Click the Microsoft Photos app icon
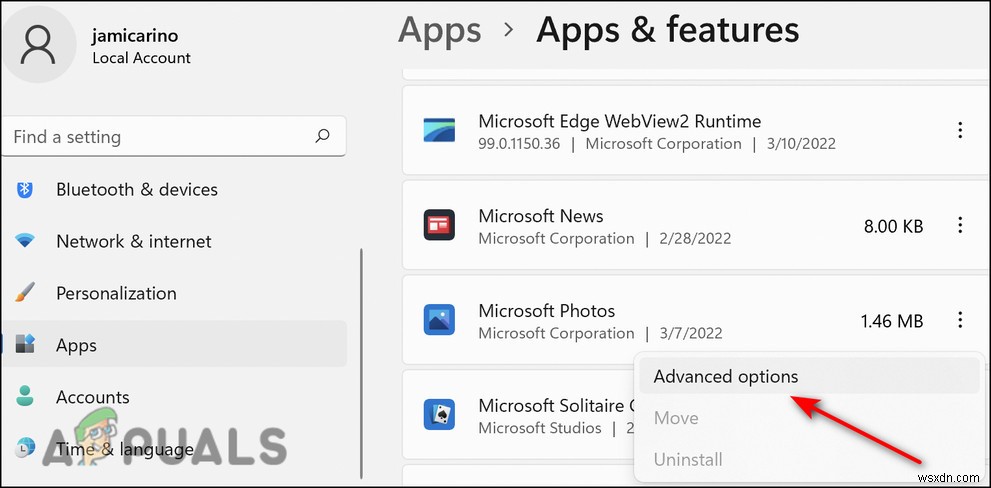The height and width of the screenshot is (488, 991). tap(439, 321)
